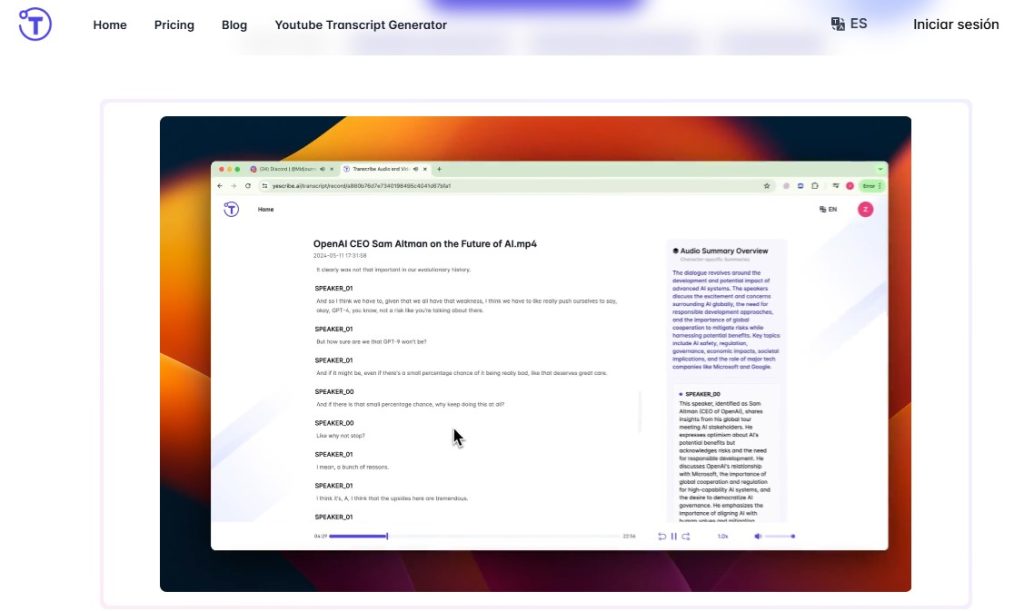Open the Youtube Transcript Generator link
Image resolution: width=1024 pixels, height=611 pixels.
click(361, 25)
